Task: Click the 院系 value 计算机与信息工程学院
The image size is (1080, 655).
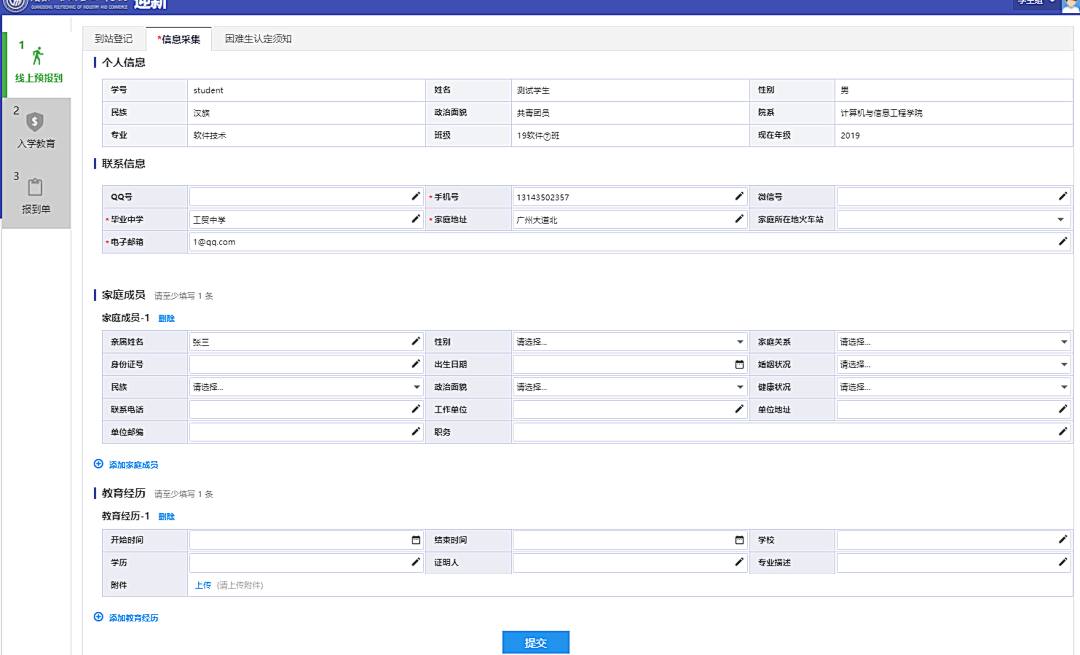Action: (881, 113)
